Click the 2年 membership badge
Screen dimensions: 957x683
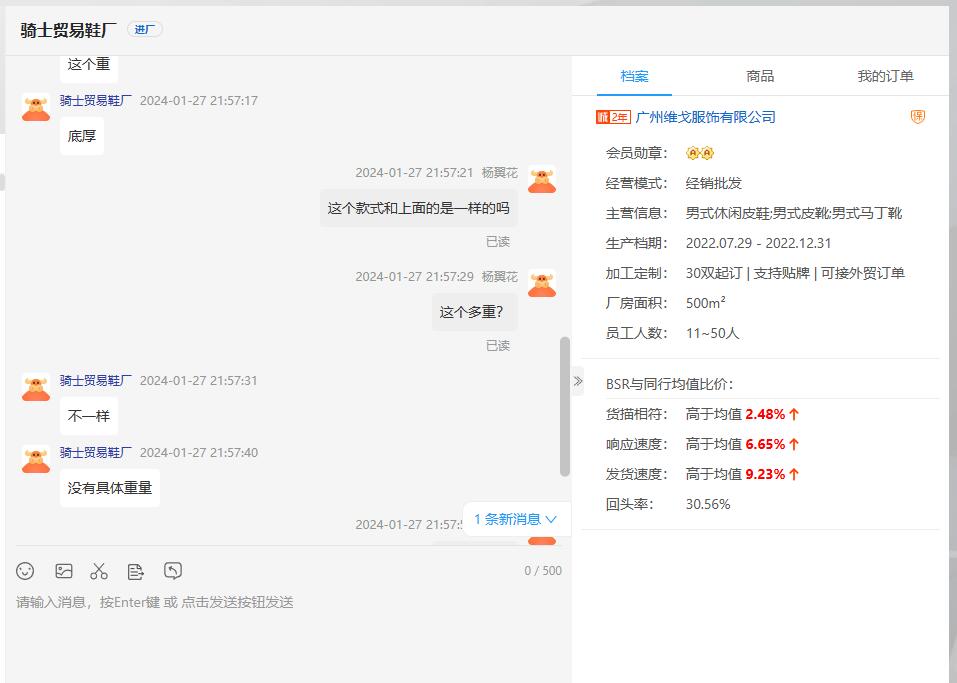coord(613,117)
